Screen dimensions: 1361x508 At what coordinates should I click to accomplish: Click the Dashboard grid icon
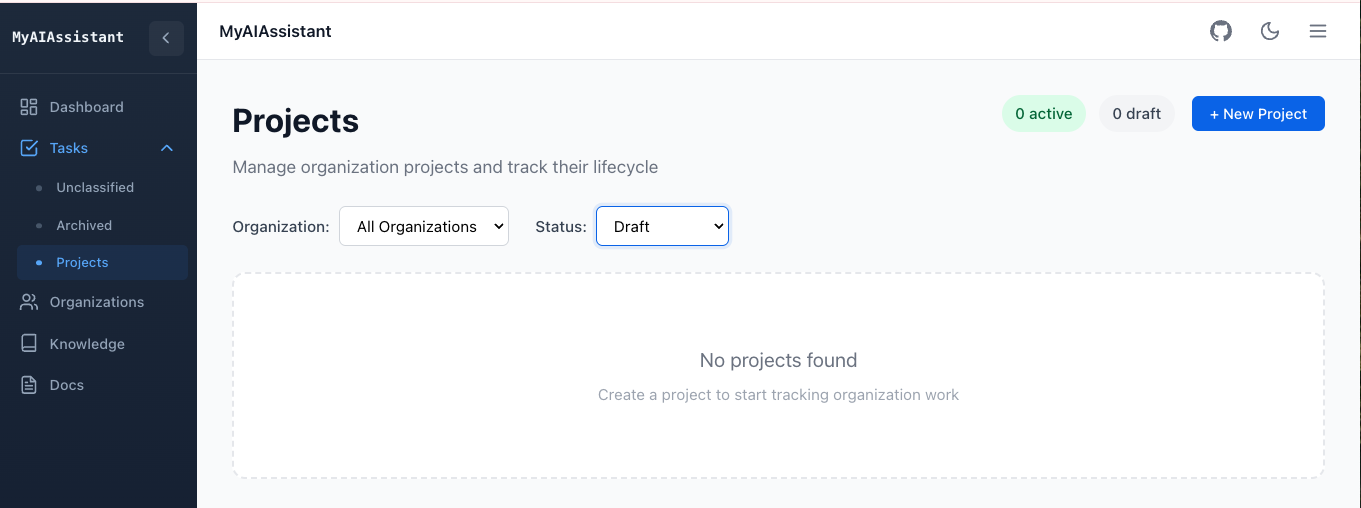pyautogui.click(x=29, y=107)
